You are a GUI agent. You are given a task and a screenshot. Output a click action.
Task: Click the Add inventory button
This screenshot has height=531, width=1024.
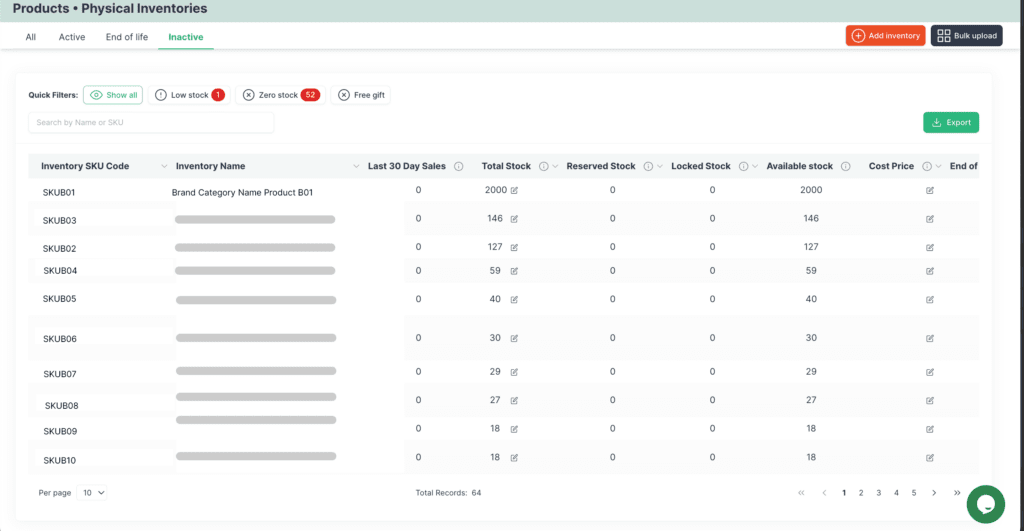click(x=886, y=35)
